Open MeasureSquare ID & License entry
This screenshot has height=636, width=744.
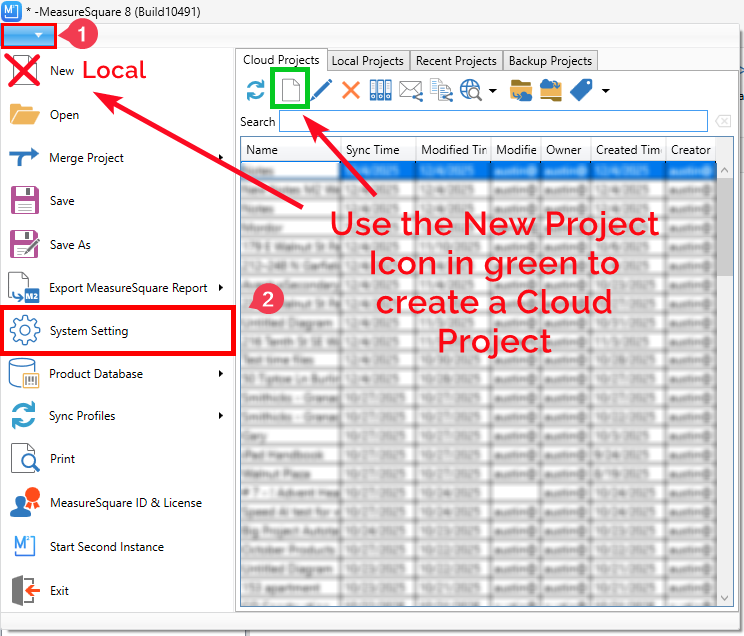pyautogui.click(x=126, y=503)
